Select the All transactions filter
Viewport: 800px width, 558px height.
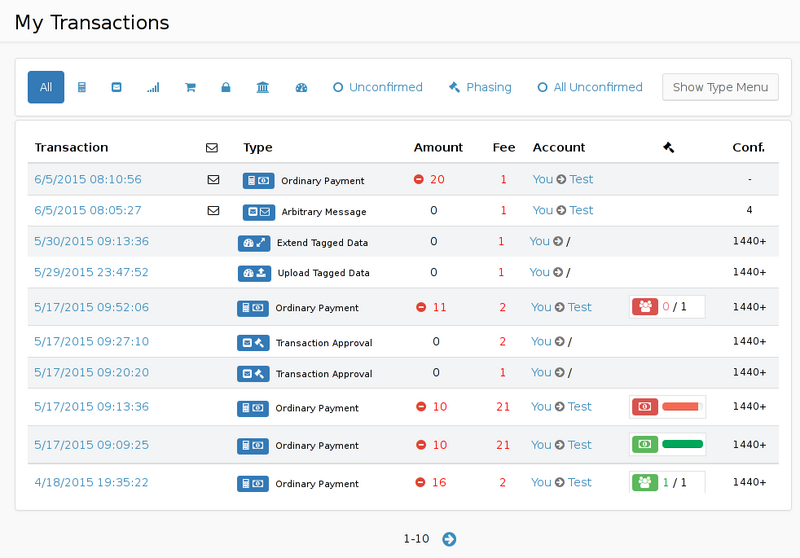(x=46, y=87)
